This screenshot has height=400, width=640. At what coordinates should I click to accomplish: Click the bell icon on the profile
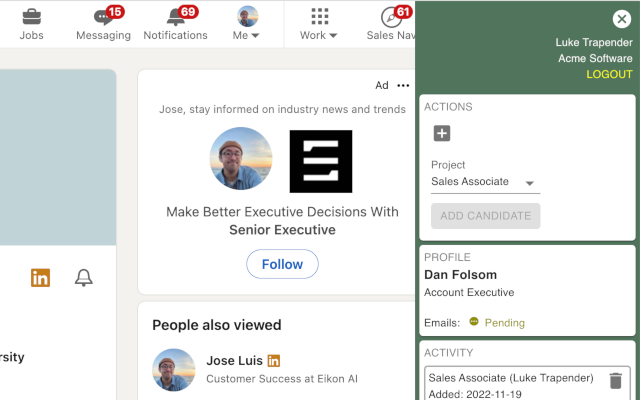pos(84,278)
